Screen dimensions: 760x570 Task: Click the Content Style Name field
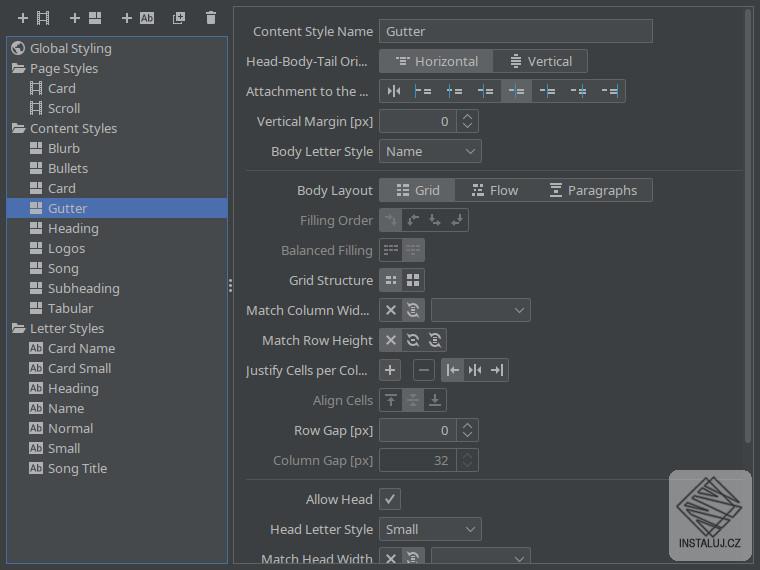(x=516, y=31)
